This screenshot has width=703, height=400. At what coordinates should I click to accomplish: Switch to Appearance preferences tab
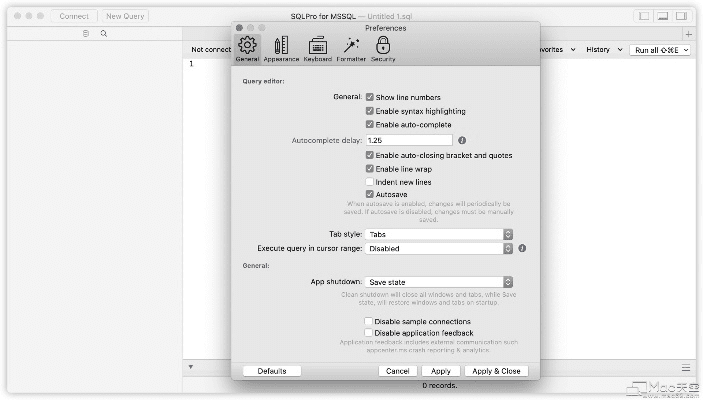(x=281, y=49)
